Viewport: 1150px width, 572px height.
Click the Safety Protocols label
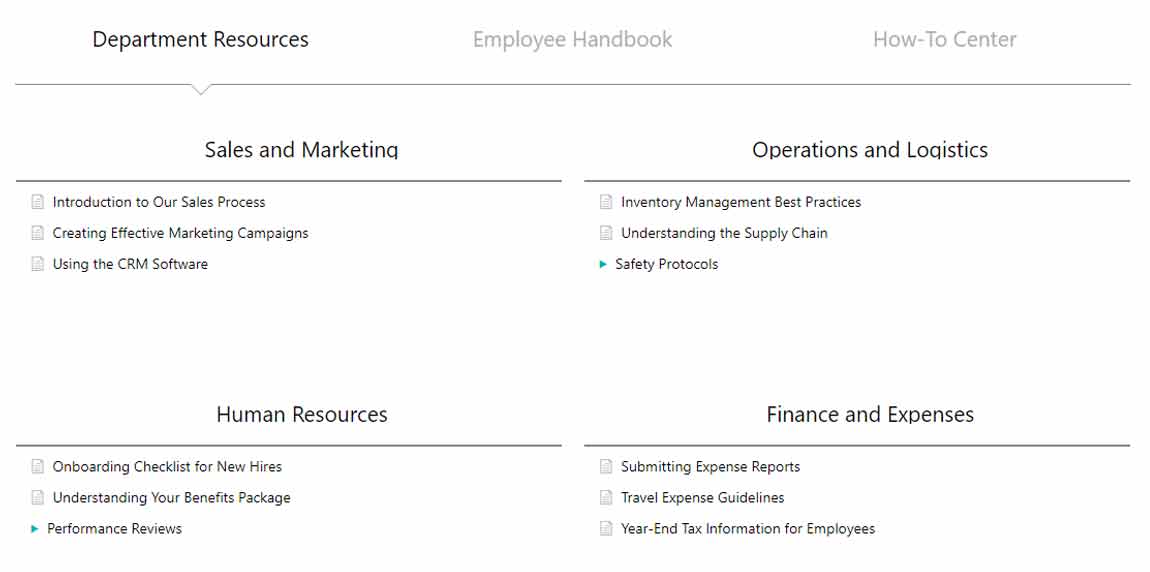pyautogui.click(x=666, y=264)
